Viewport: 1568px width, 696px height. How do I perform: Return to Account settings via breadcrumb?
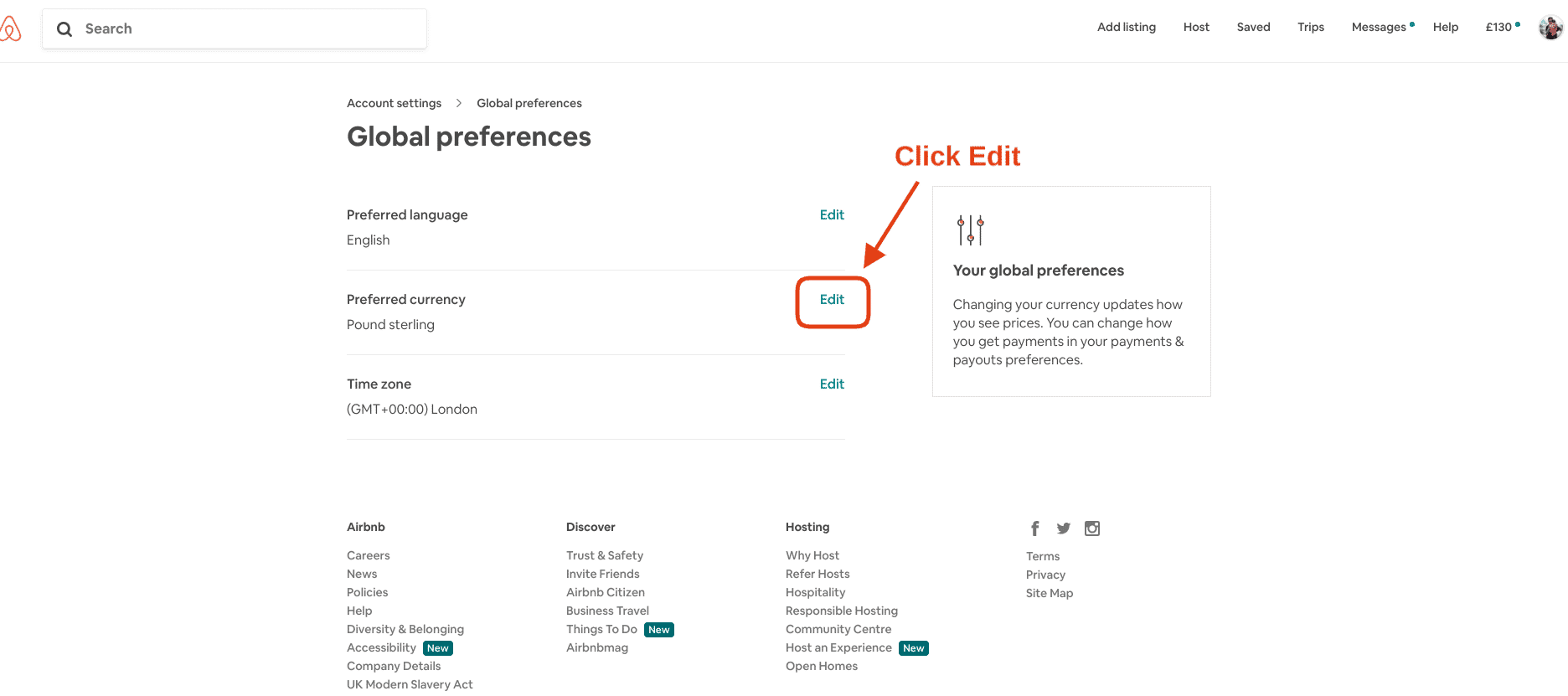pyautogui.click(x=394, y=102)
